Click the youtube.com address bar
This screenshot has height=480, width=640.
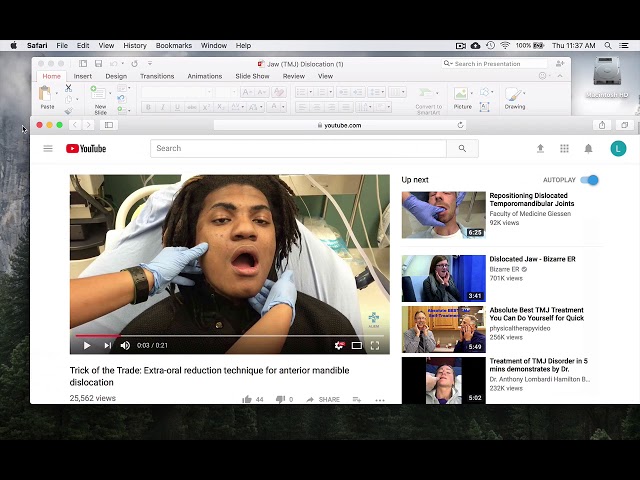[340, 125]
